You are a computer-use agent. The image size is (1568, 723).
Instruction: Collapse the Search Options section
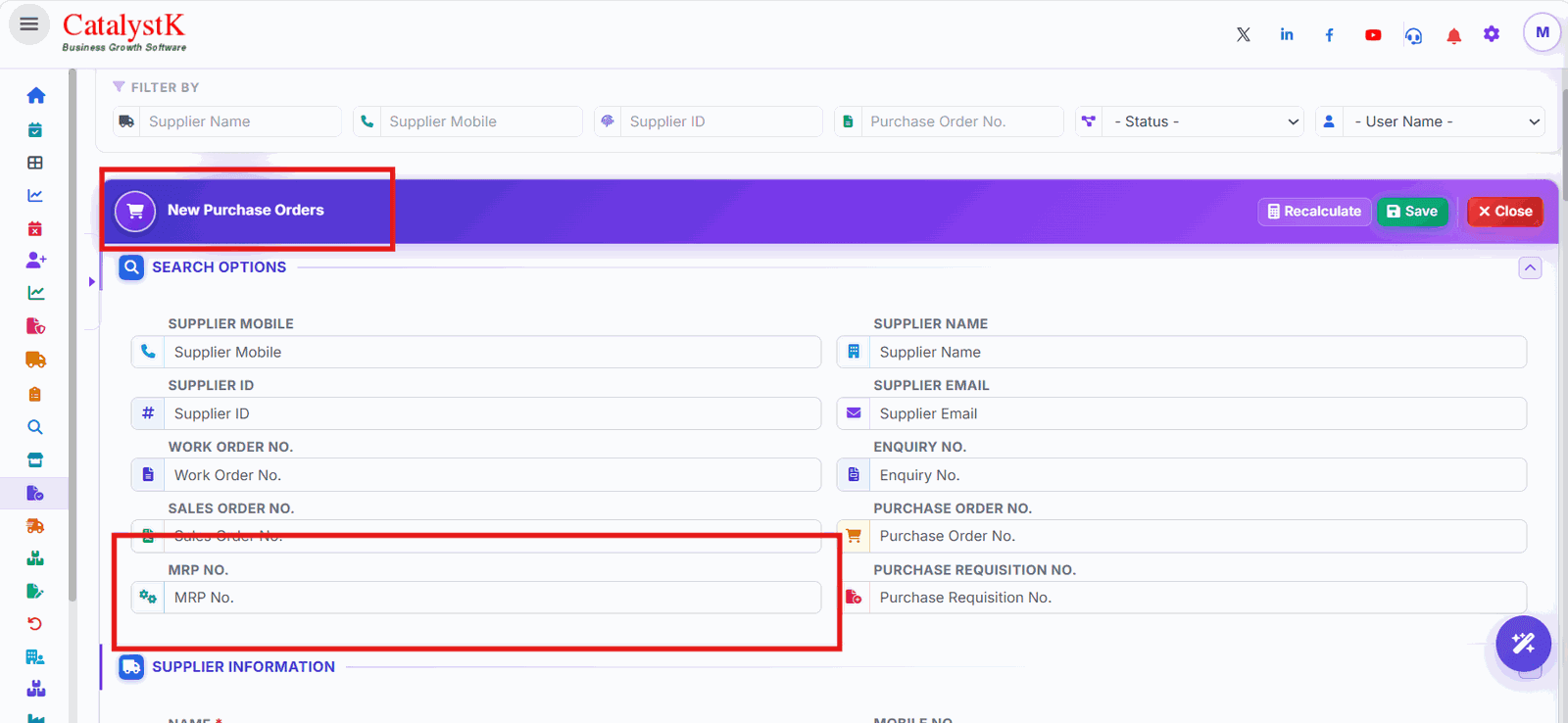(1530, 267)
